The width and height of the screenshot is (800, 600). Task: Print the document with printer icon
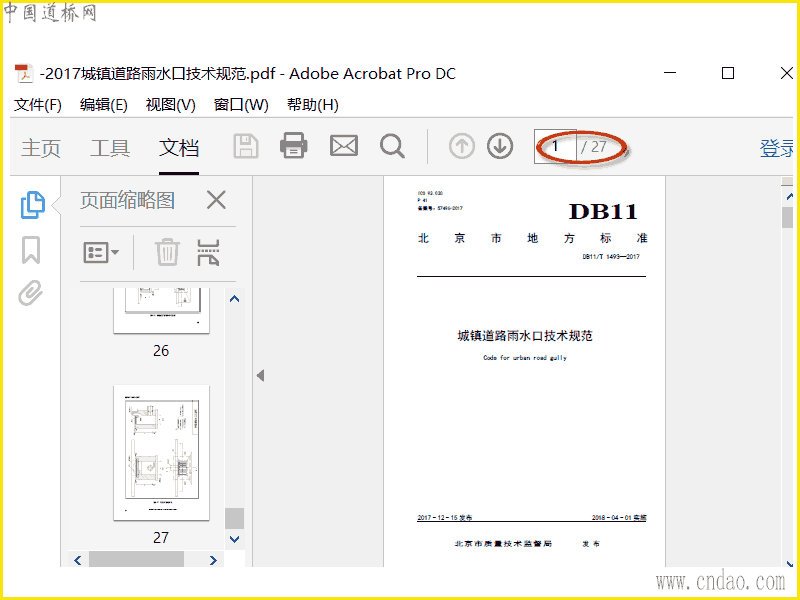pos(294,145)
